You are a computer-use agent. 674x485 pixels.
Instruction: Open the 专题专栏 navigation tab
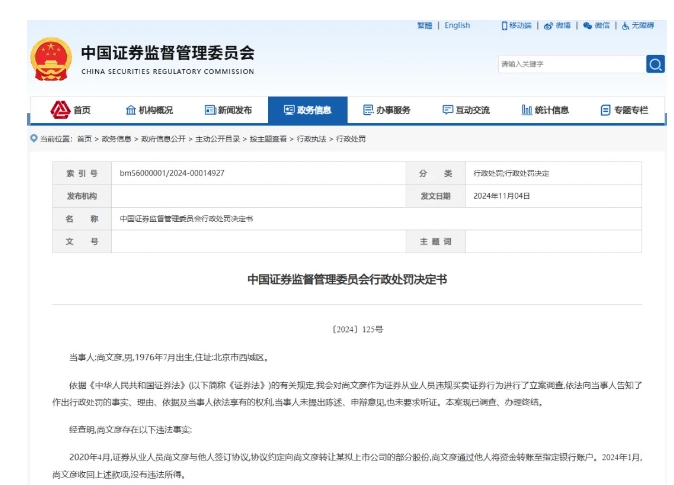[x=624, y=110]
